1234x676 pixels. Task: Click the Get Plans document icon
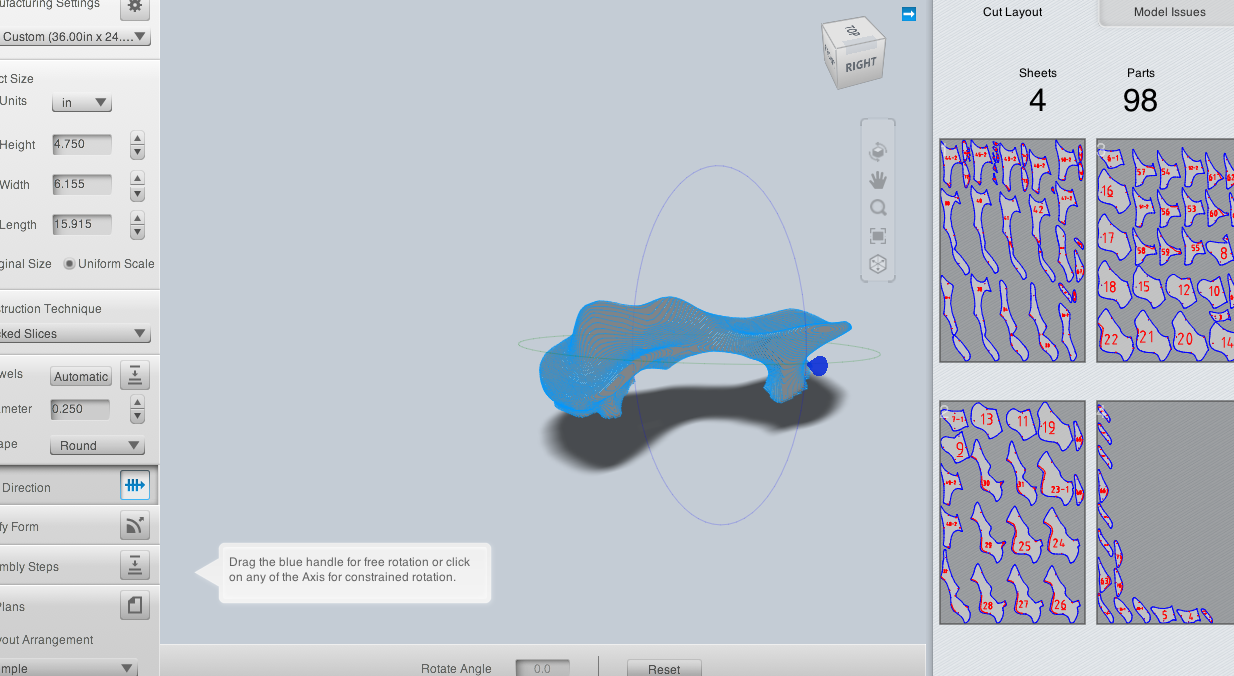point(135,605)
